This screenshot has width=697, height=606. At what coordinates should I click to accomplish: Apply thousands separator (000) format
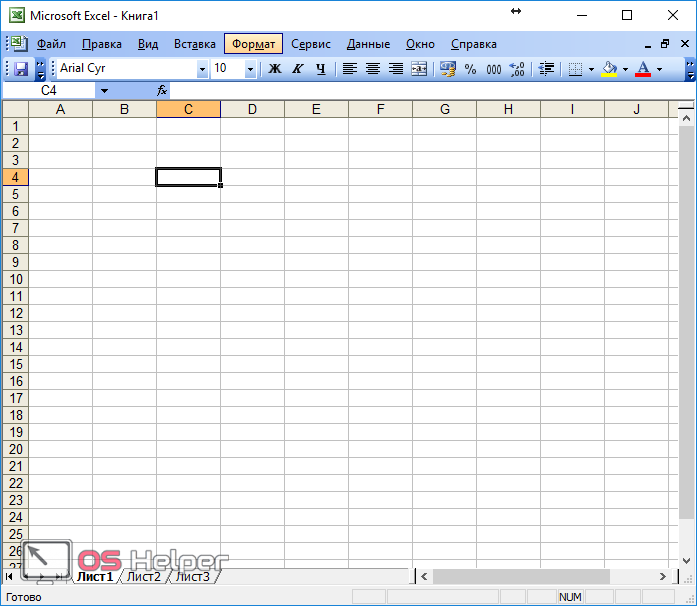coord(493,69)
